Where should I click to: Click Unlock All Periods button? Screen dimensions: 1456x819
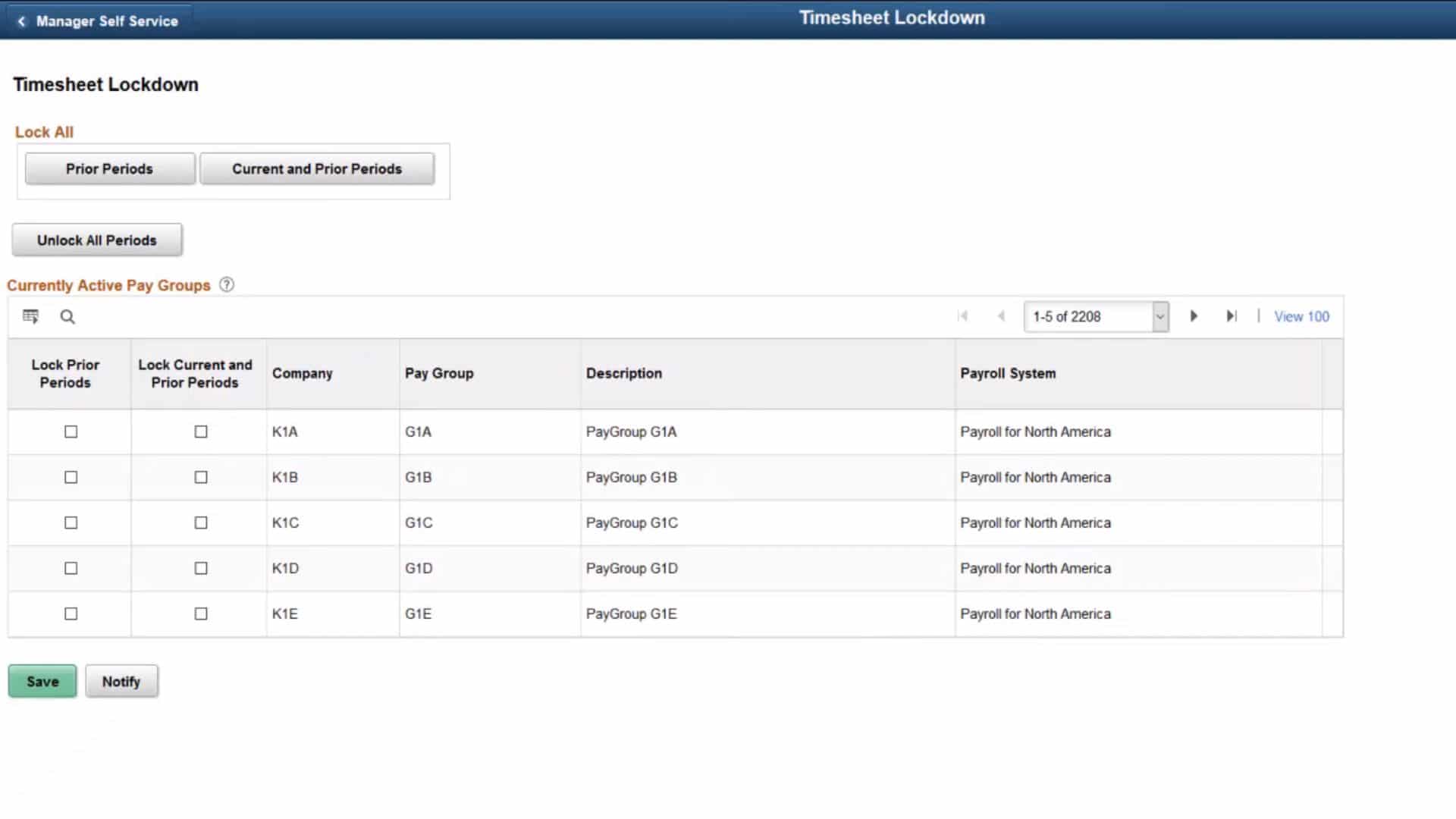click(x=97, y=240)
